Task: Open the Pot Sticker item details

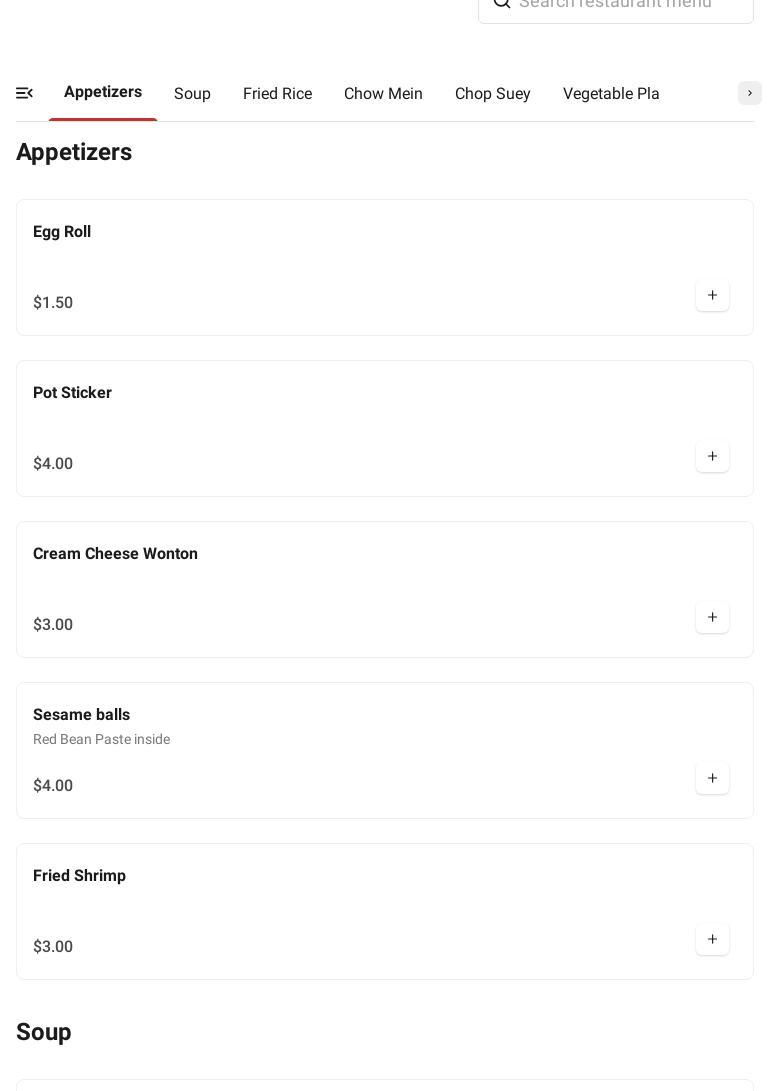Action: click(72, 393)
